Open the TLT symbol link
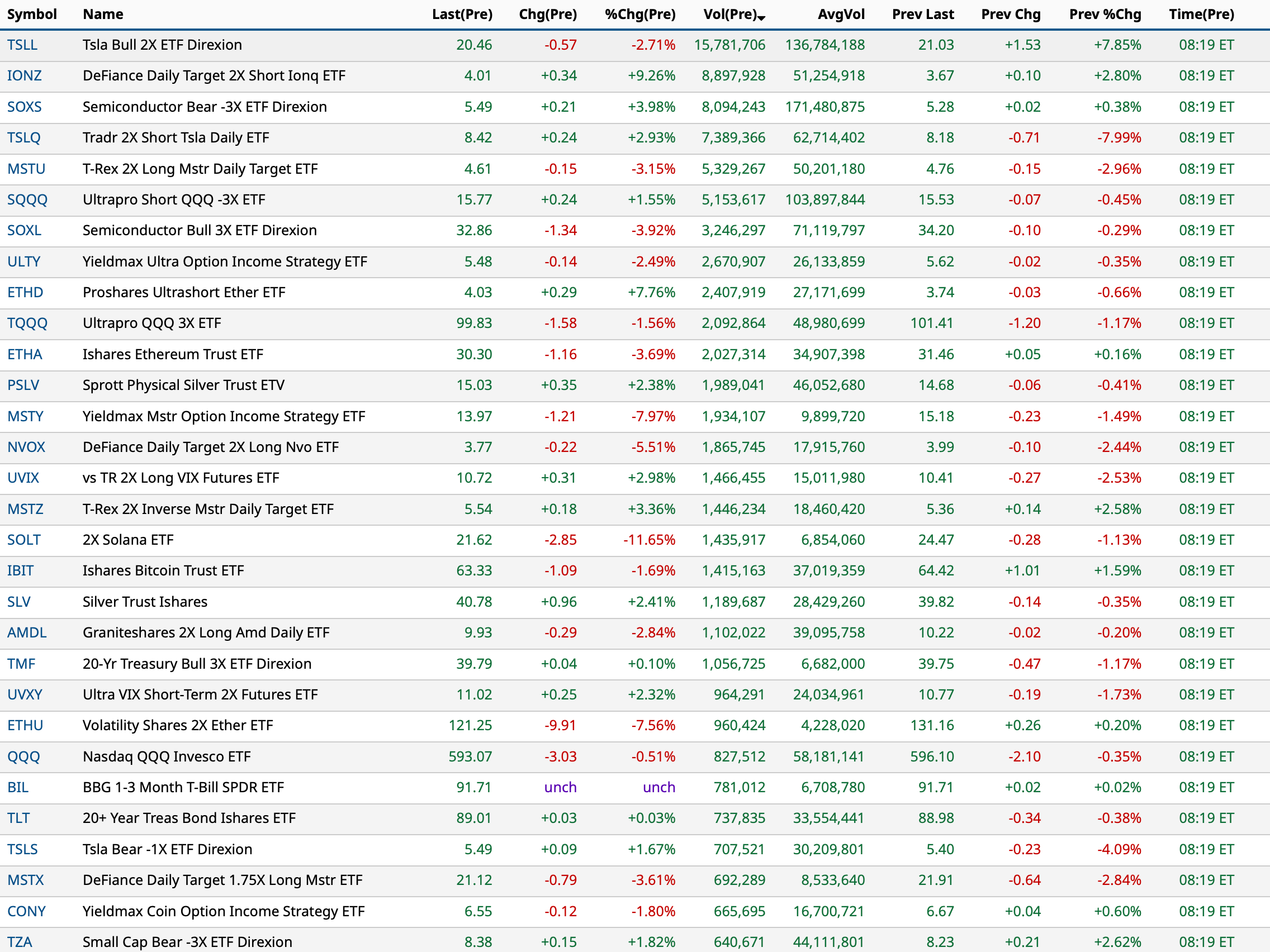The height and width of the screenshot is (952, 1270). (18, 818)
